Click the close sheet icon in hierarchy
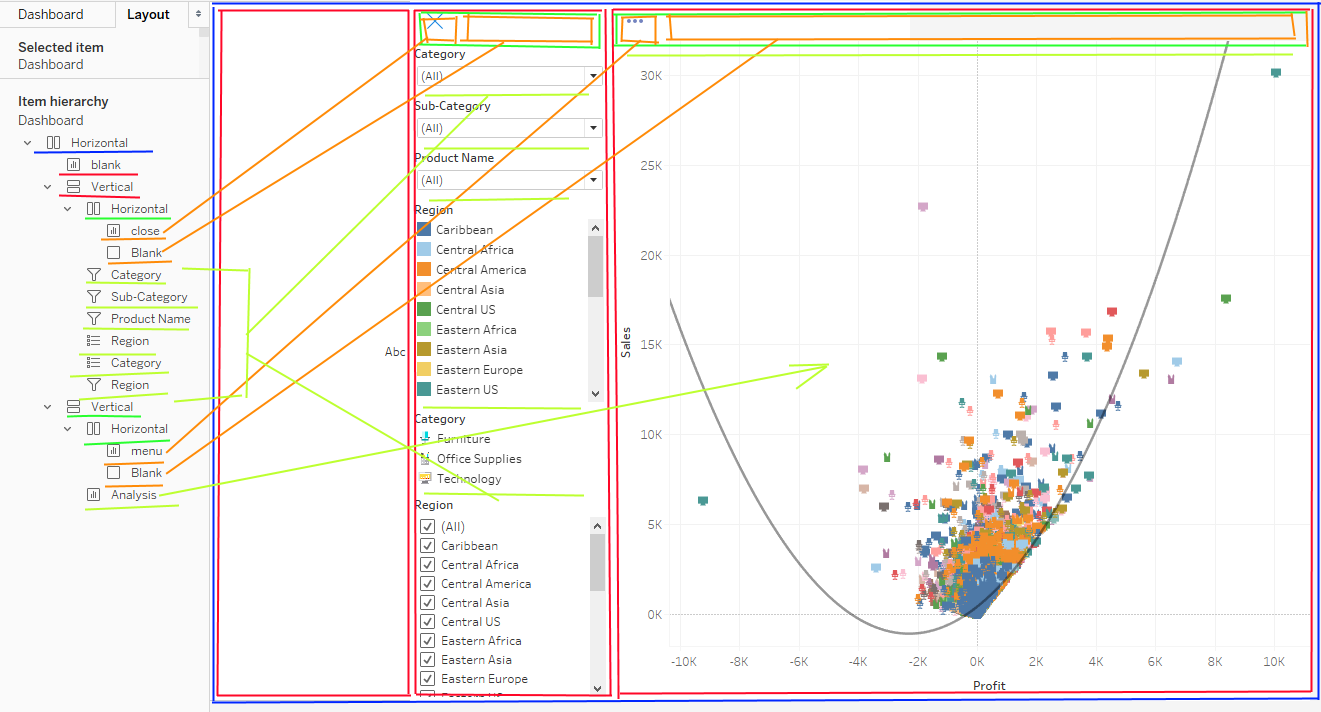Screen dimensions: 1321x712 pos(113,231)
